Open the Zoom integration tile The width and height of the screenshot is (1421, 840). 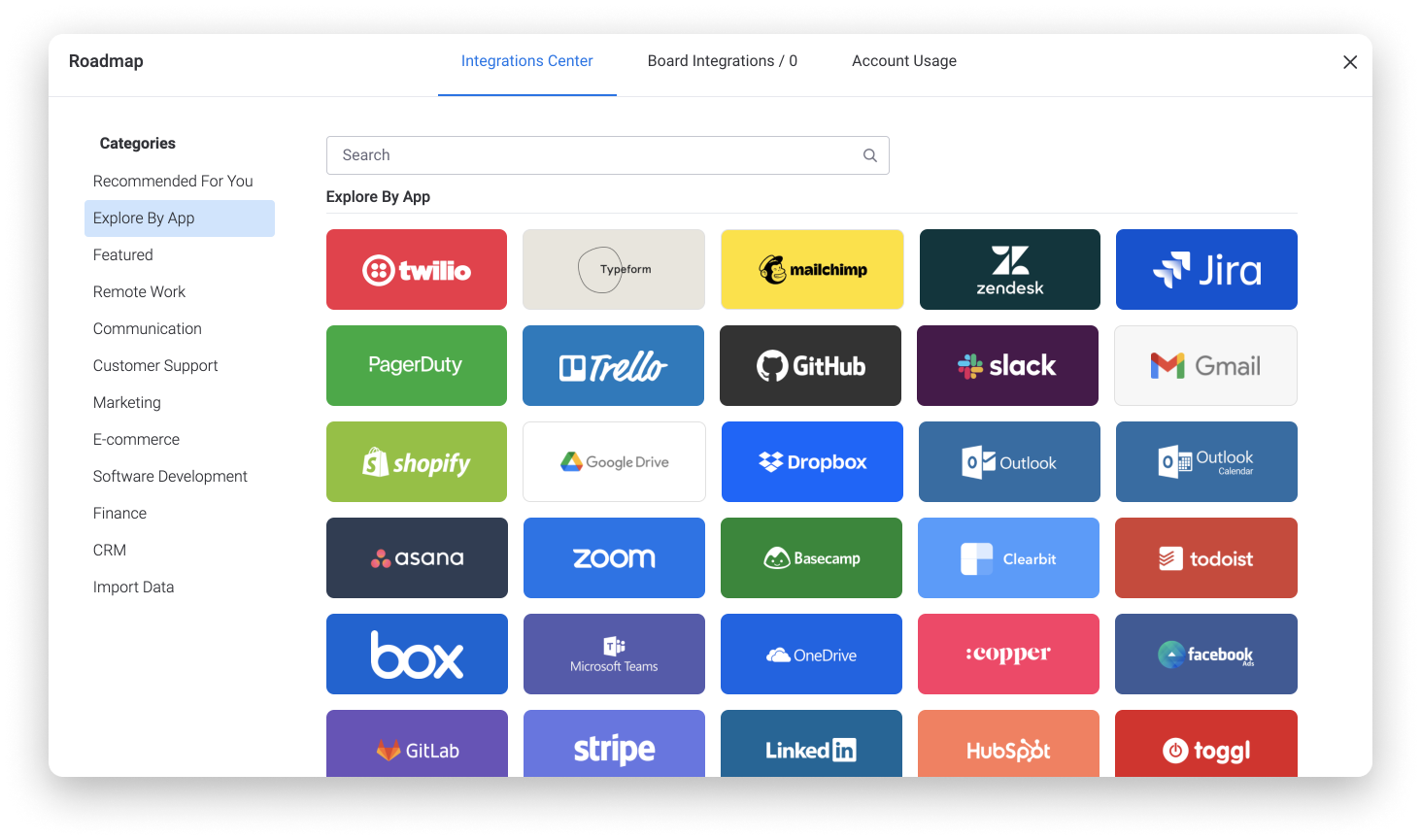(x=614, y=557)
